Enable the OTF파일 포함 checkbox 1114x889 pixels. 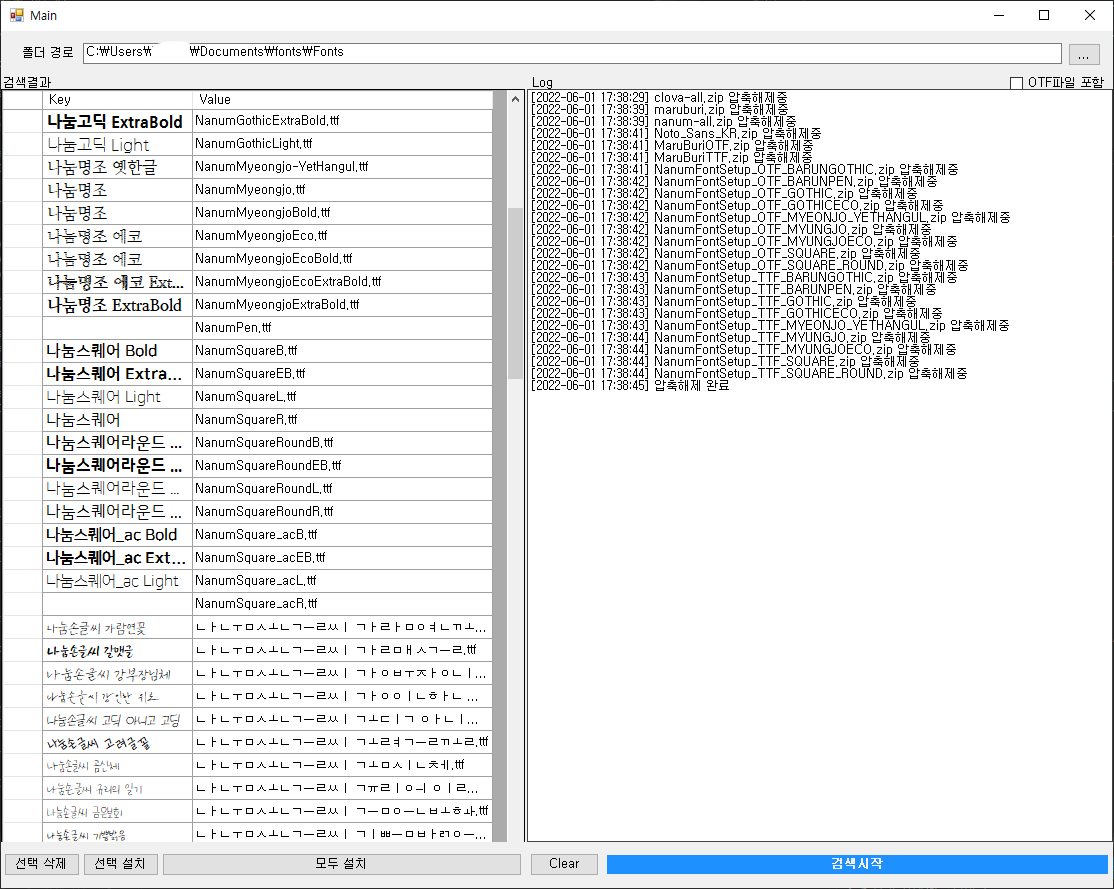point(1016,83)
